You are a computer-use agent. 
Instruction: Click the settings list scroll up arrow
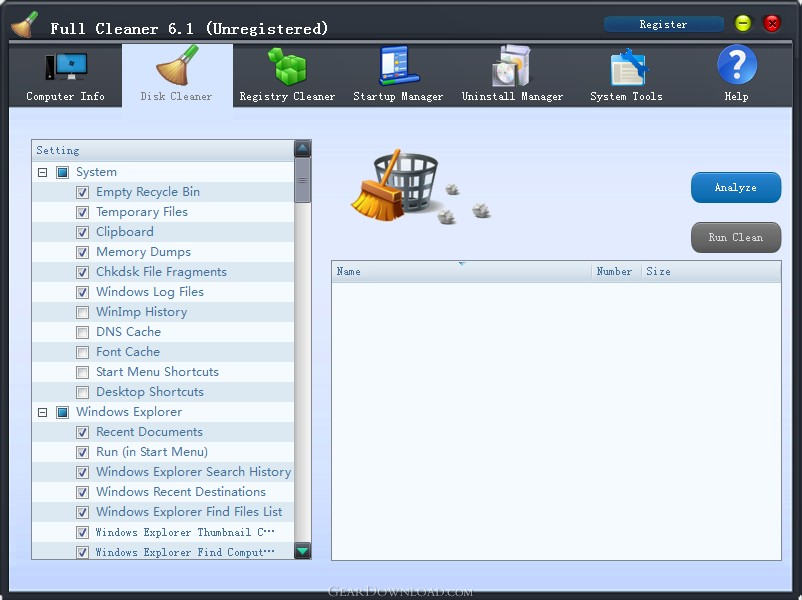click(303, 148)
